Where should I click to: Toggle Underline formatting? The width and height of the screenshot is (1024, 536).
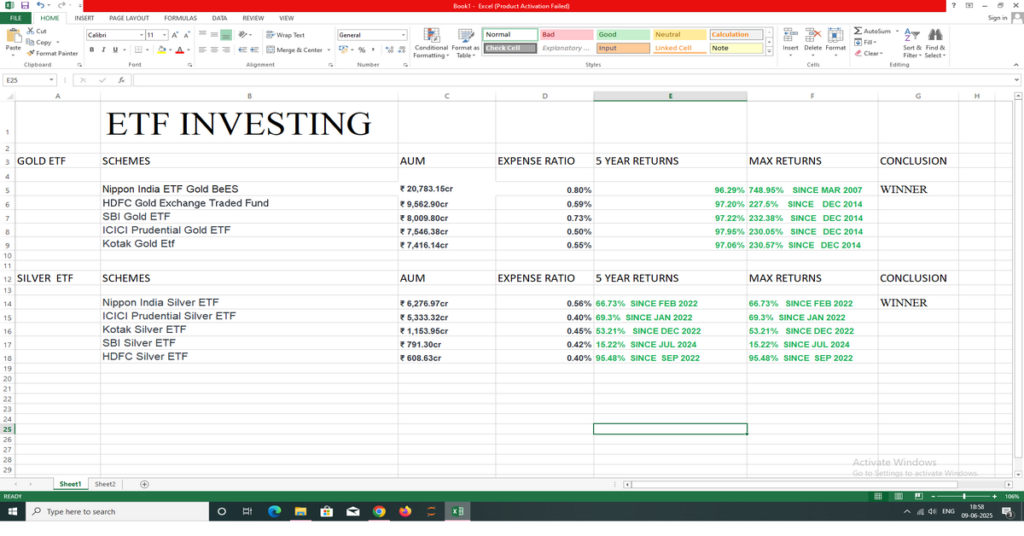116,50
